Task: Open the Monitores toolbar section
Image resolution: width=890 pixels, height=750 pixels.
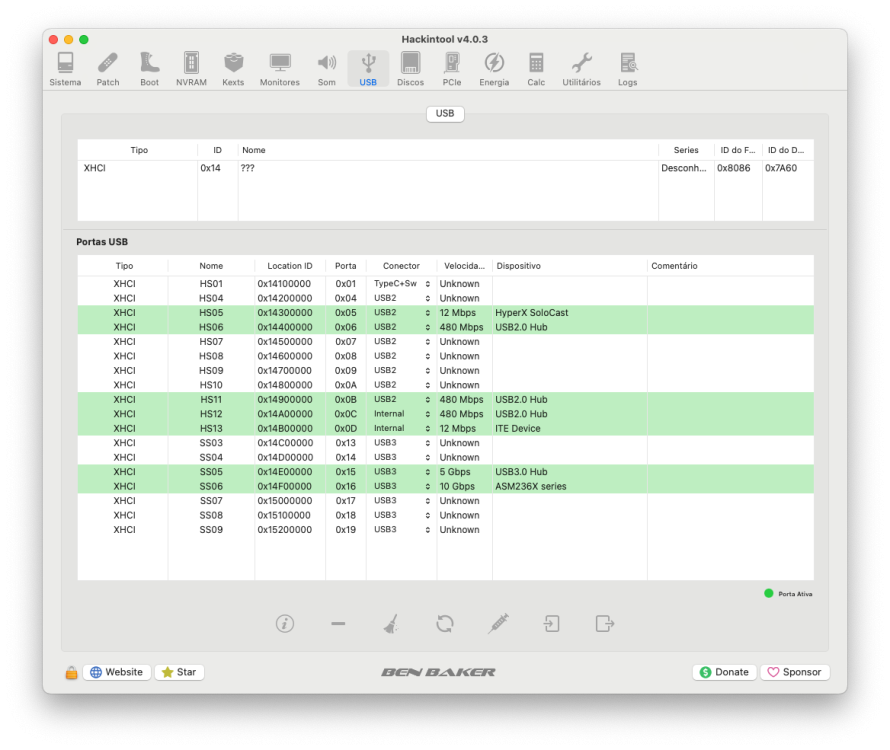Action: [280, 69]
